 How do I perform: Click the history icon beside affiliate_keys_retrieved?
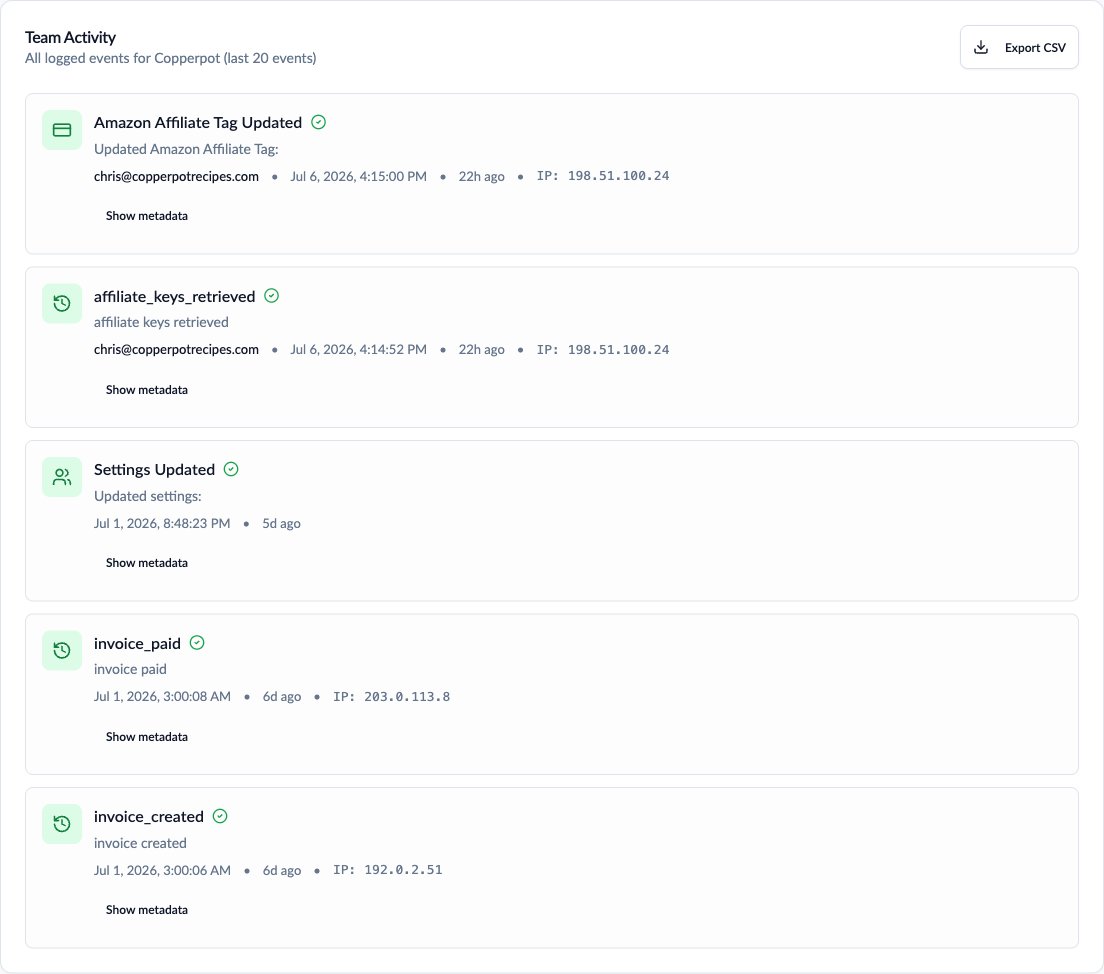click(x=62, y=304)
